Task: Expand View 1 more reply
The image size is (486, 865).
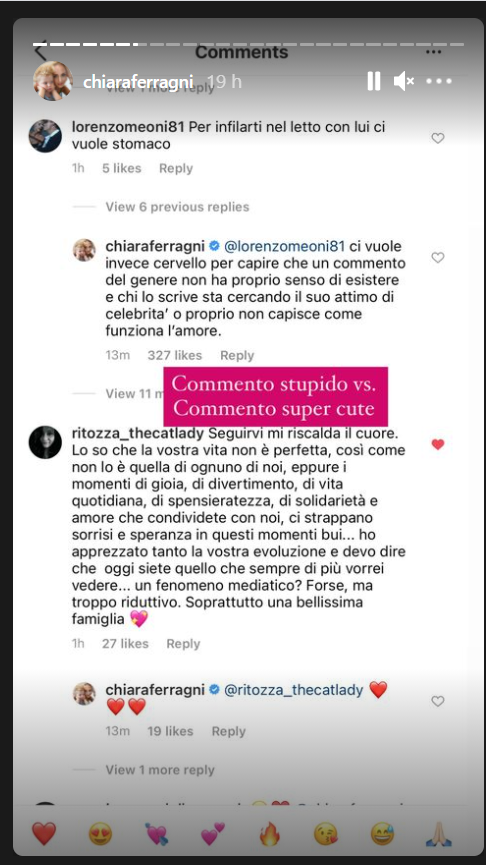Action: (x=160, y=770)
